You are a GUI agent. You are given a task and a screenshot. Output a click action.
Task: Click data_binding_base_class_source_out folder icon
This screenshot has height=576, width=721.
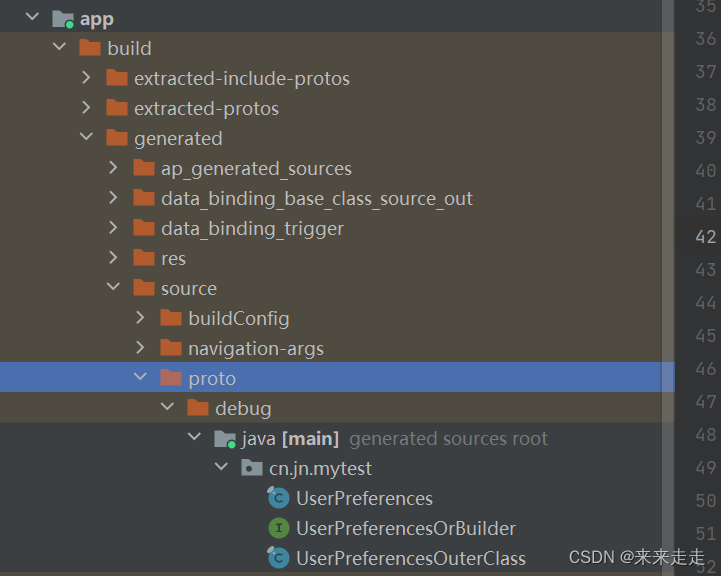tap(144, 198)
